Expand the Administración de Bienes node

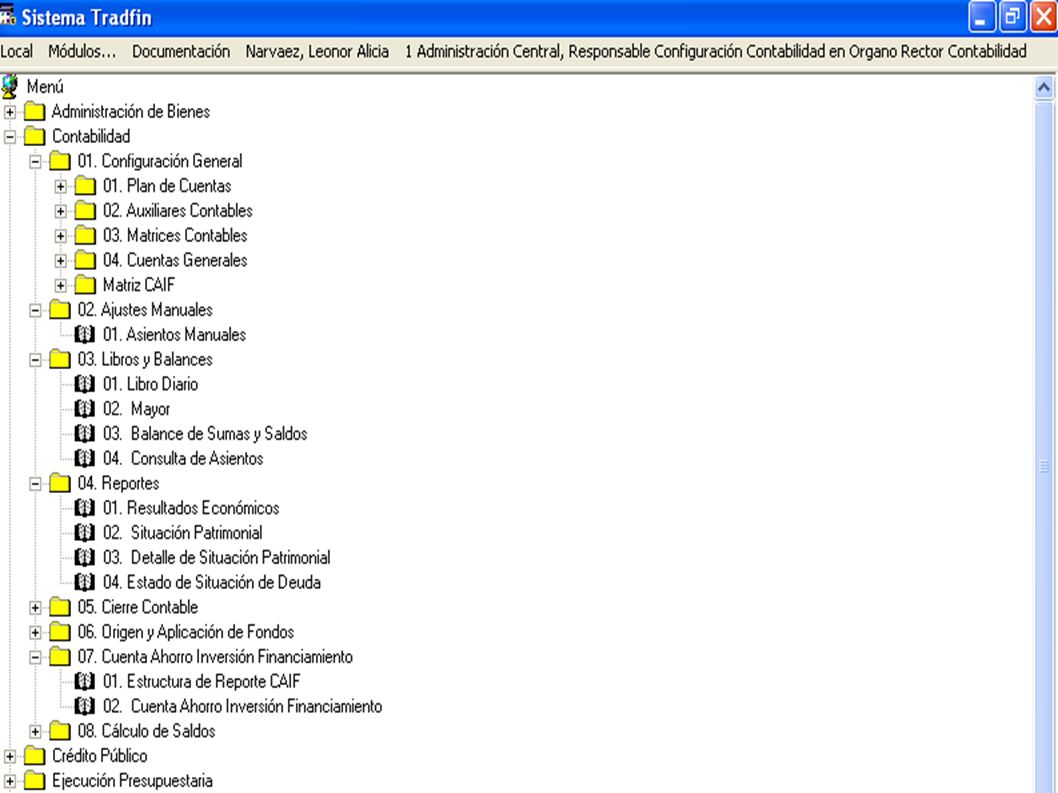click(10, 112)
